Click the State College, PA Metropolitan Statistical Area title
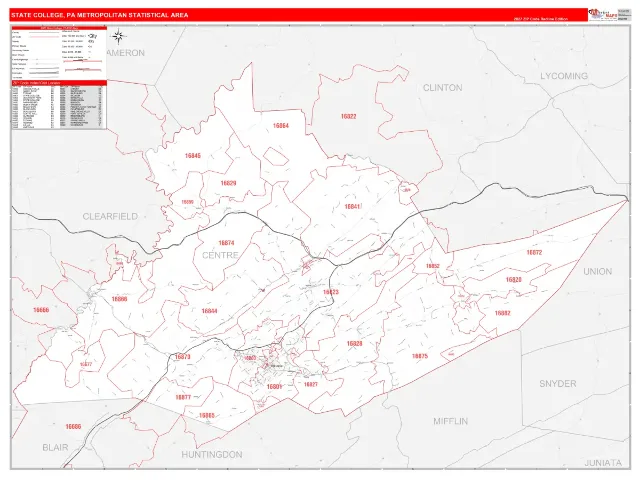Viewport: 640px width, 480px height. tap(100, 15)
